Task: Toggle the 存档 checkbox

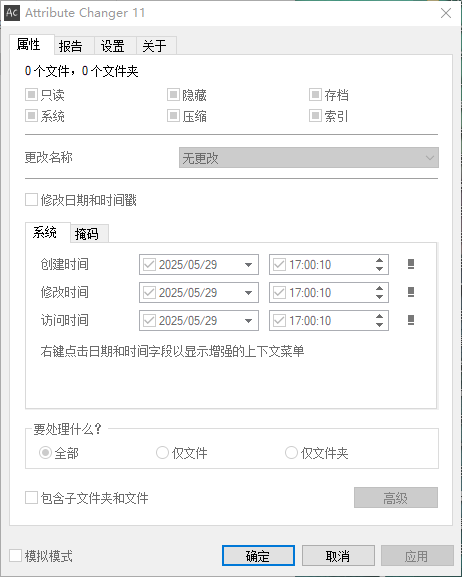Action: click(315, 95)
